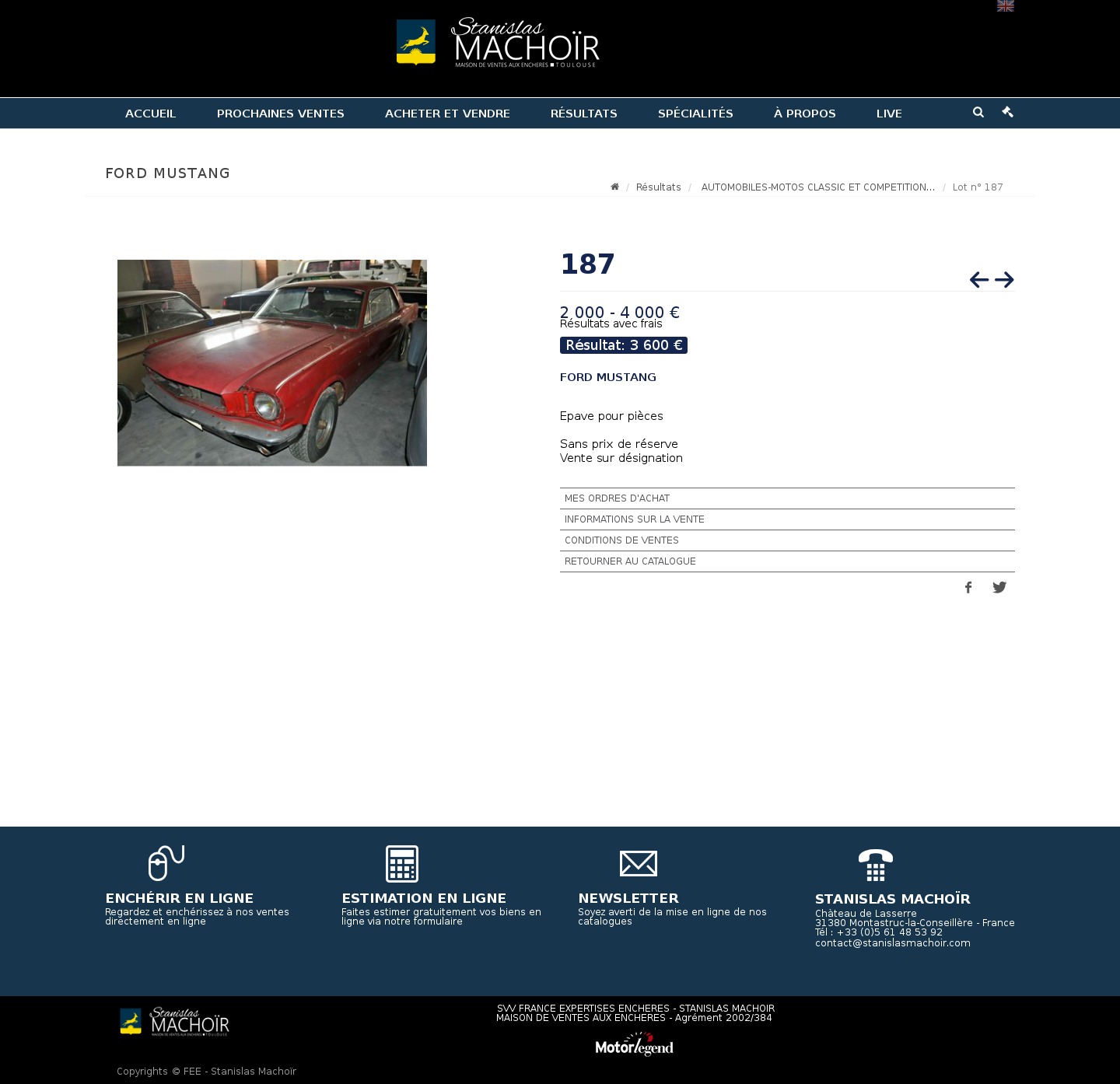The width and height of the screenshot is (1120, 1084).
Task: Open the Spécialités menu
Action: (695, 114)
